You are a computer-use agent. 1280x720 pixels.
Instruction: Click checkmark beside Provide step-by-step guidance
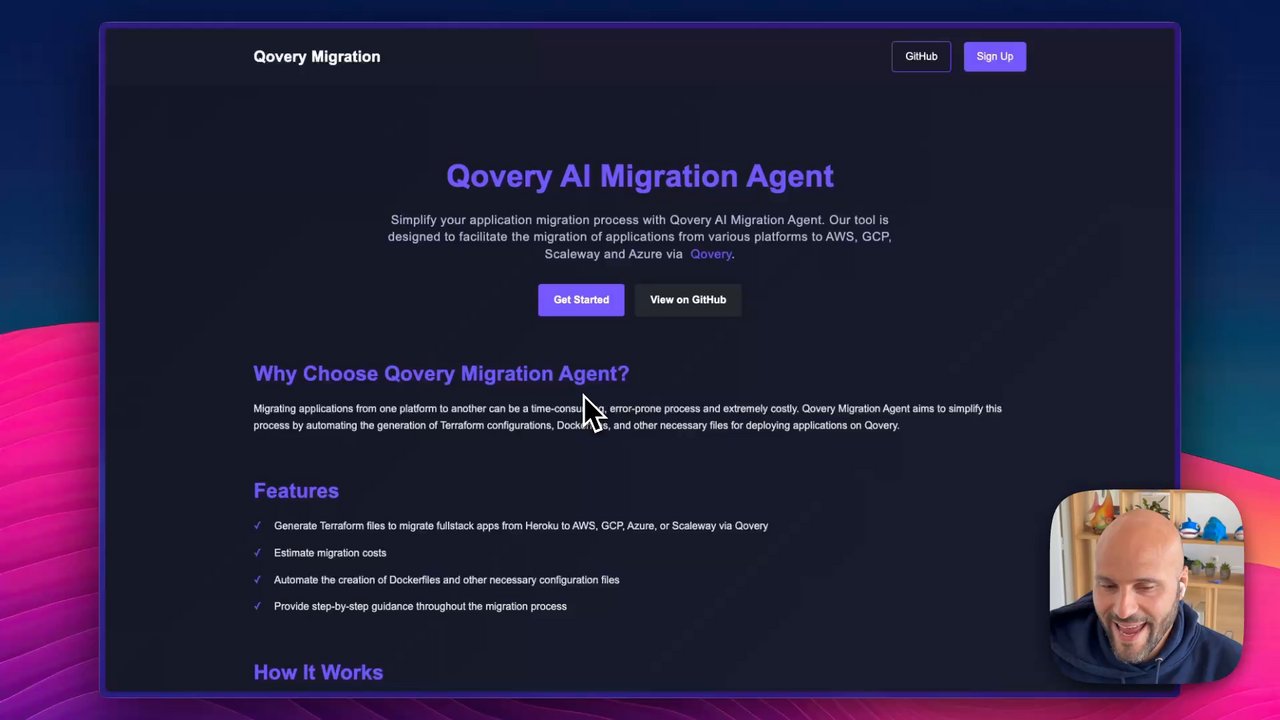coord(257,607)
